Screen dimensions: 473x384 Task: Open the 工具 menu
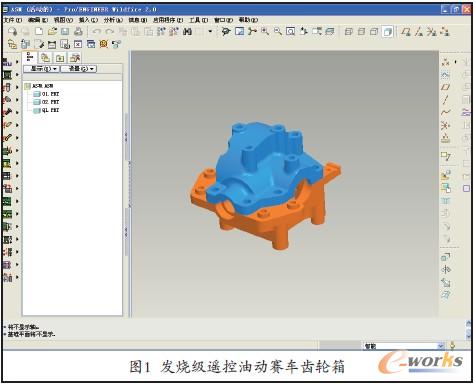click(199, 20)
